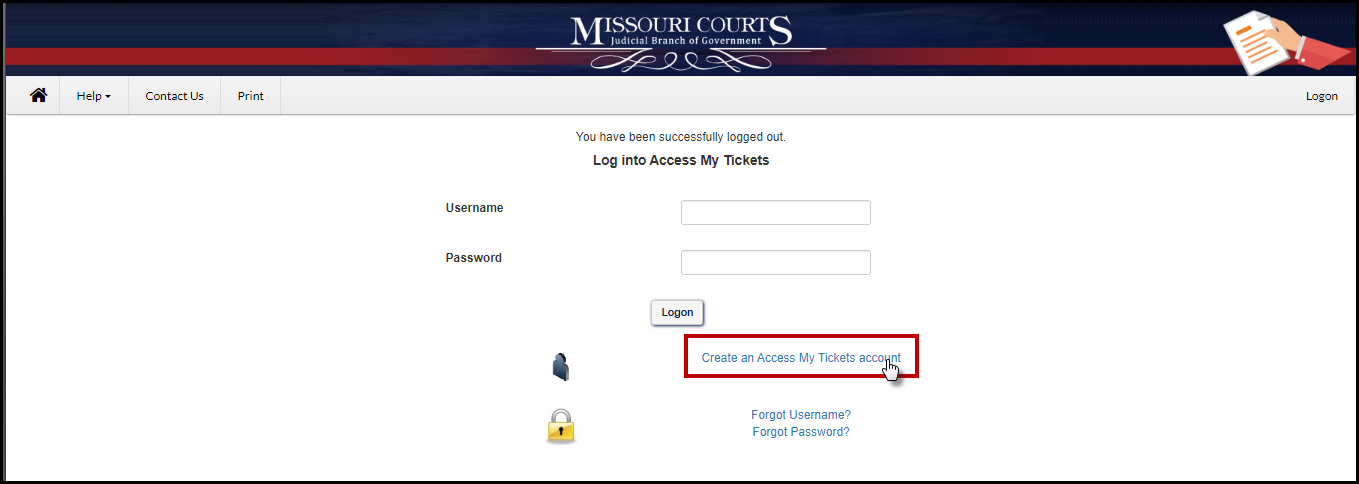Click the Log into Access My Tickets heading
The width and height of the screenshot is (1359, 484).
[x=680, y=160]
